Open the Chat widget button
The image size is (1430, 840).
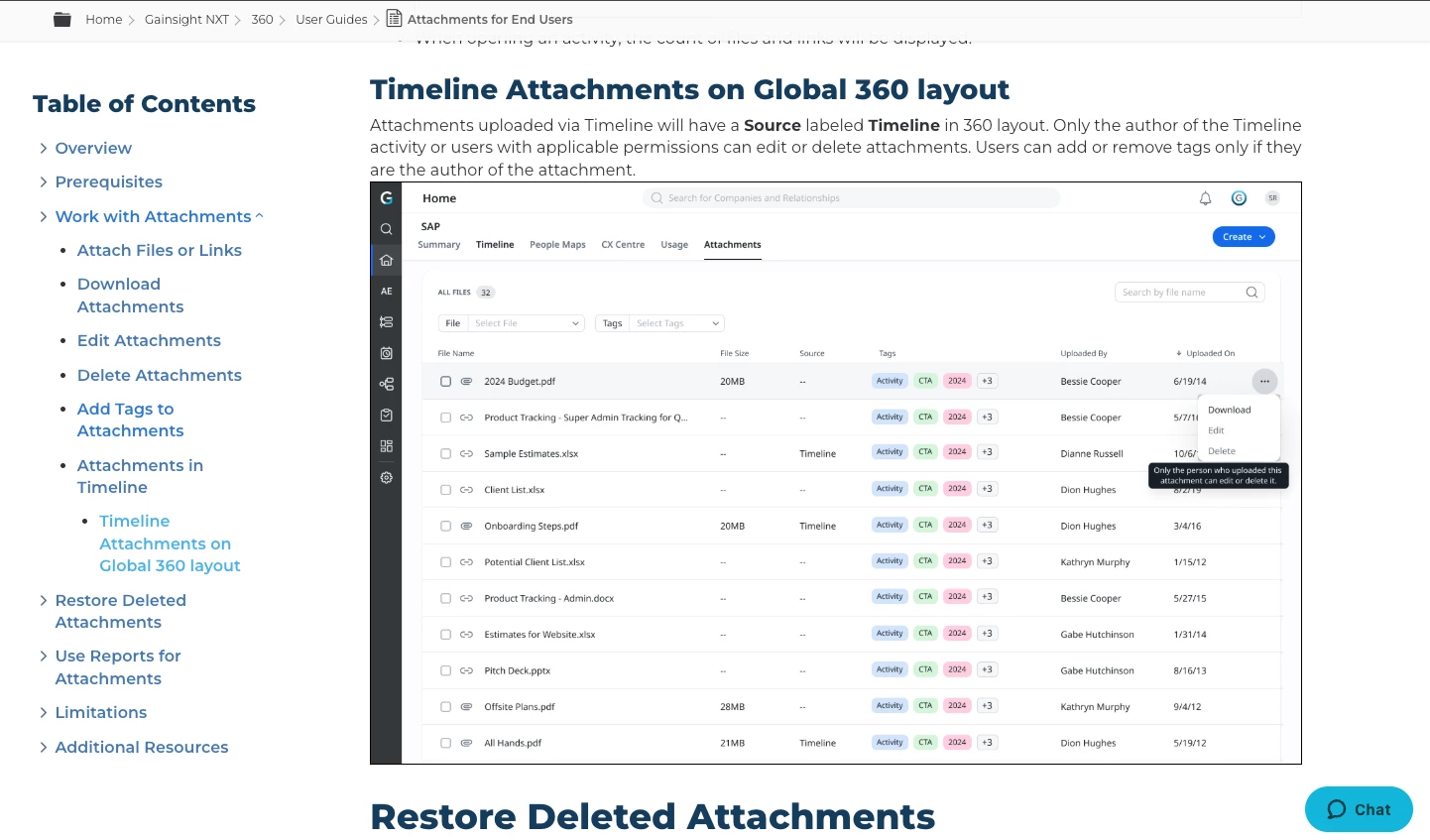click(x=1359, y=809)
